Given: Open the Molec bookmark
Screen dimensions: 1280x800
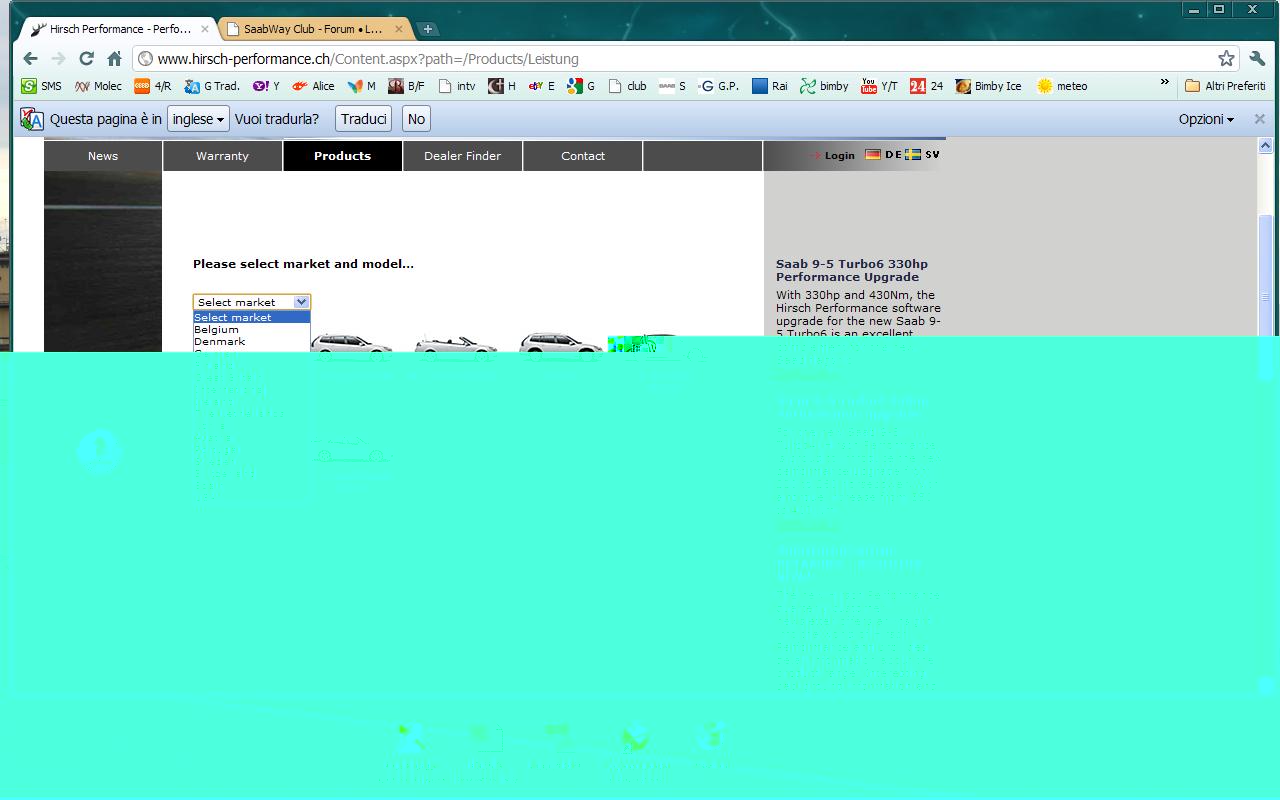Looking at the screenshot, I should click(98, 86).
